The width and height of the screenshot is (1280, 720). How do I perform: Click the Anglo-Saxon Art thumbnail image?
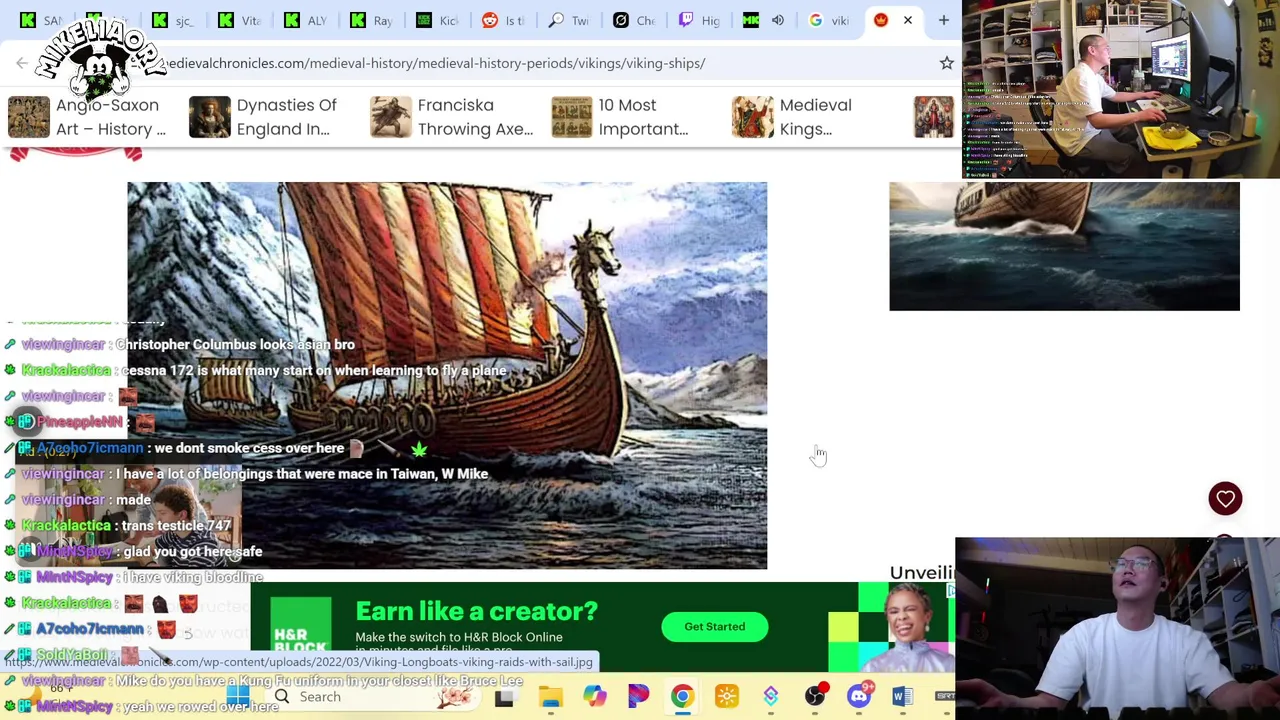[29, 117]
